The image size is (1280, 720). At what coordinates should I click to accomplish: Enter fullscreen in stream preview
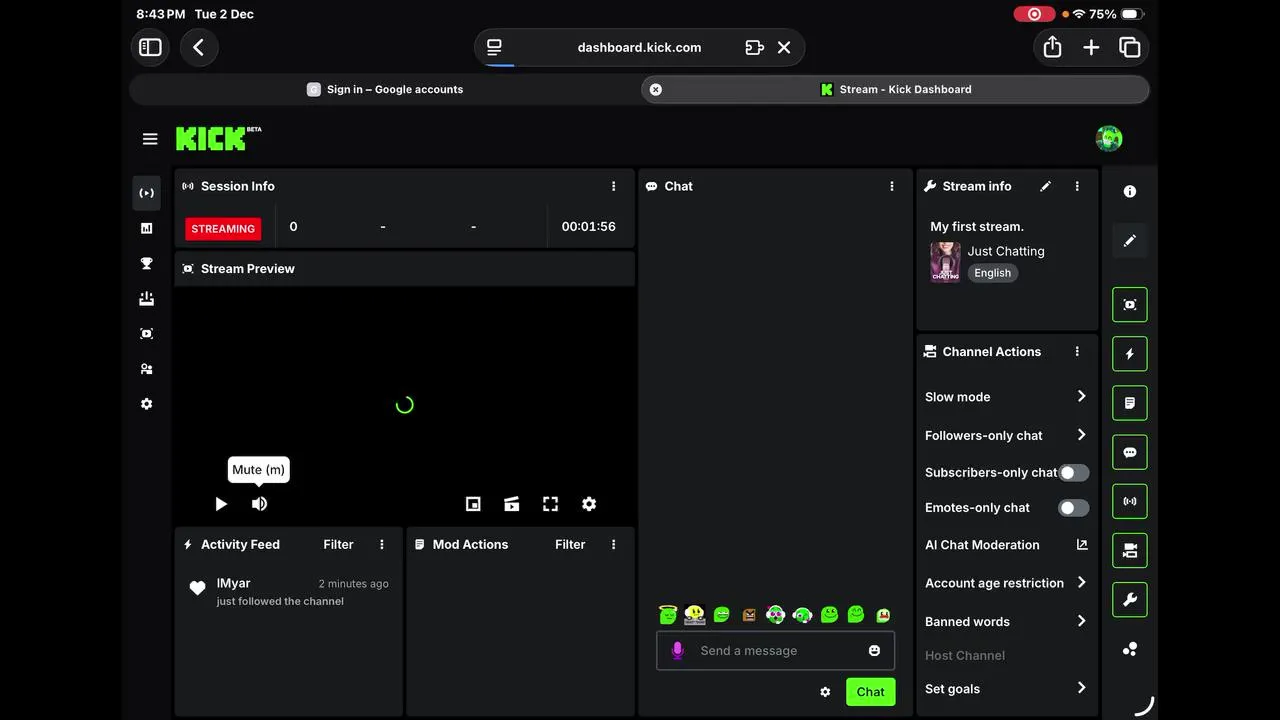pyautogui.click(x=550, y=504)
